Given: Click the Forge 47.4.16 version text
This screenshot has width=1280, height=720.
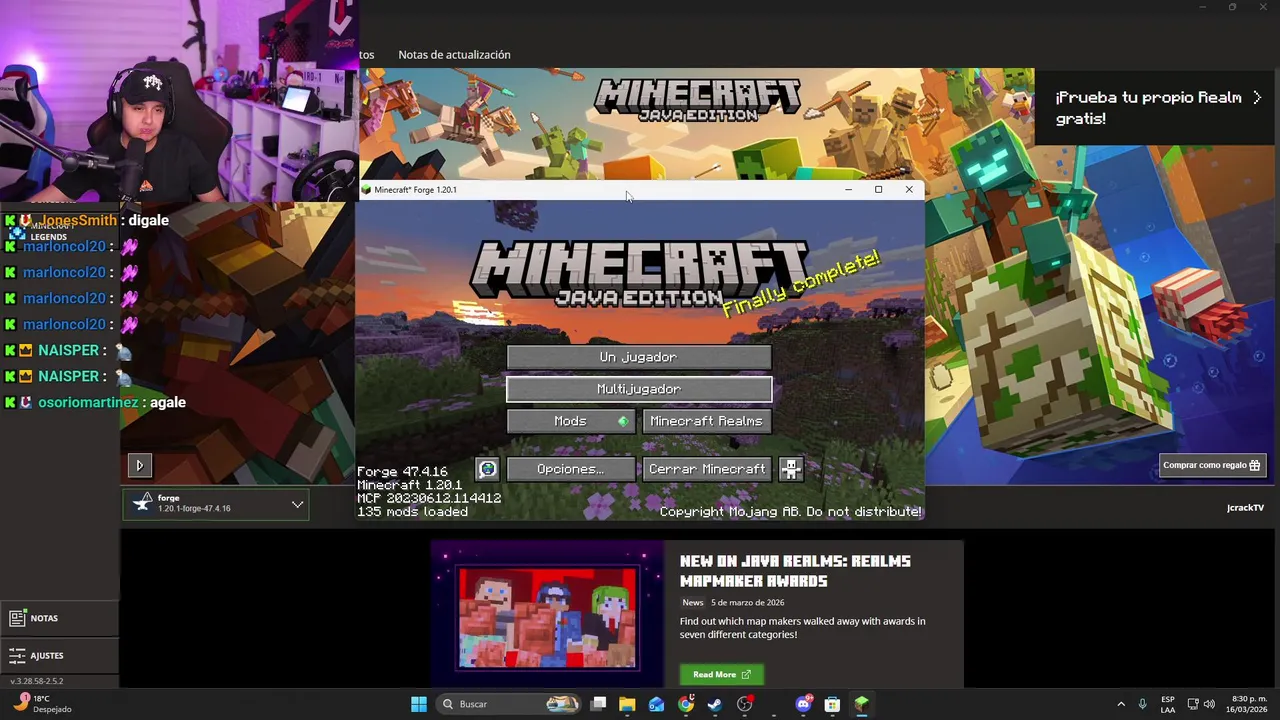Looking at the screenshot, I should pos(402,472).
